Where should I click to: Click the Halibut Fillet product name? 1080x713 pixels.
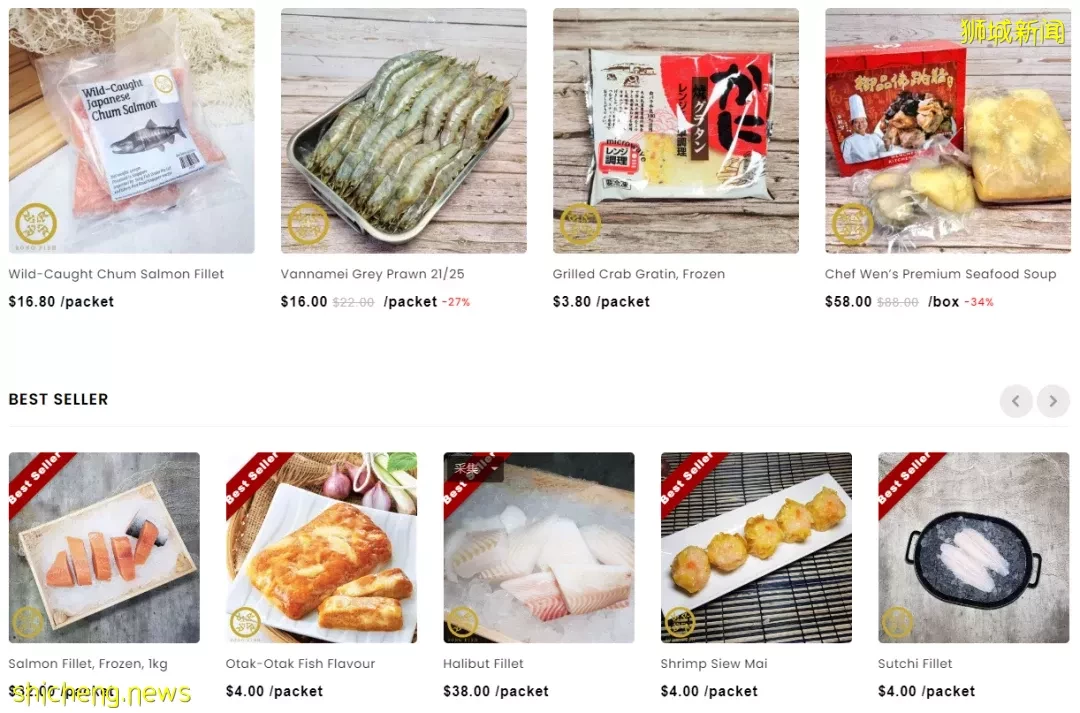tap(483, 663)
